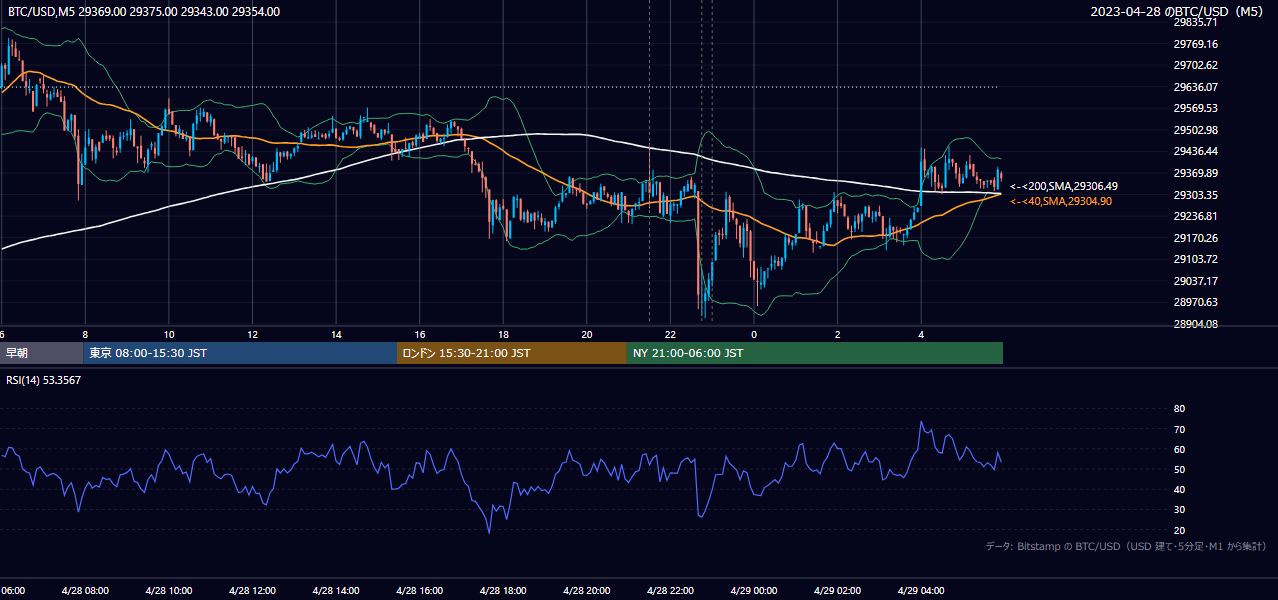Click price axis label 28970.63
The height and width of the screenshot is (600, 1278).
pos(1196,302)
